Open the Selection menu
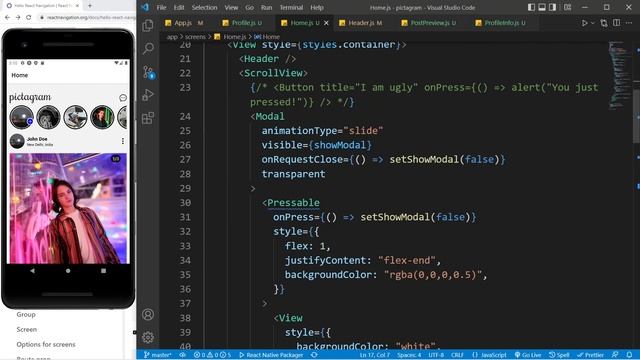 (204, 7)
